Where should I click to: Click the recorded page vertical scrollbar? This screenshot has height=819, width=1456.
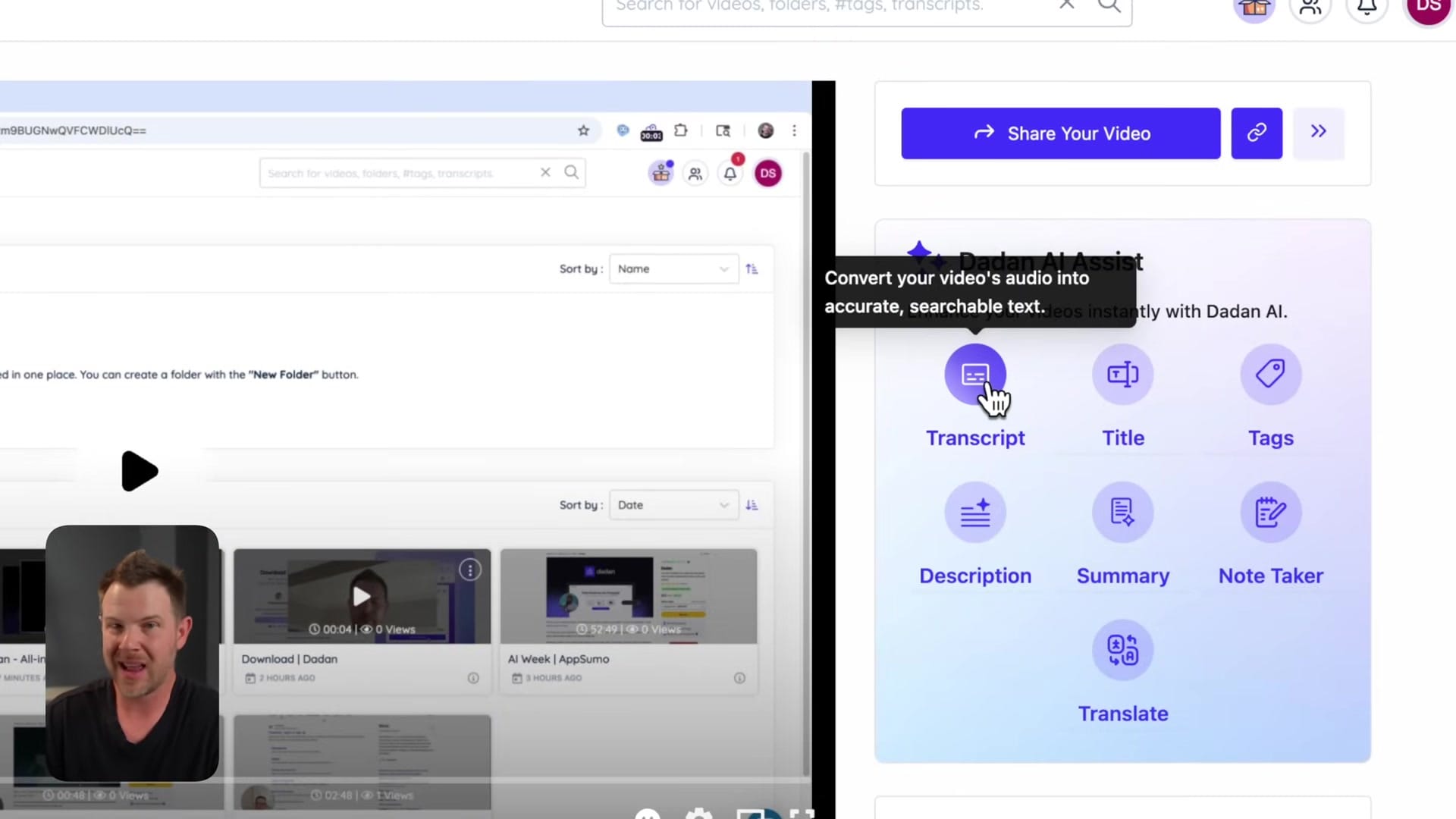click(806, 463)
